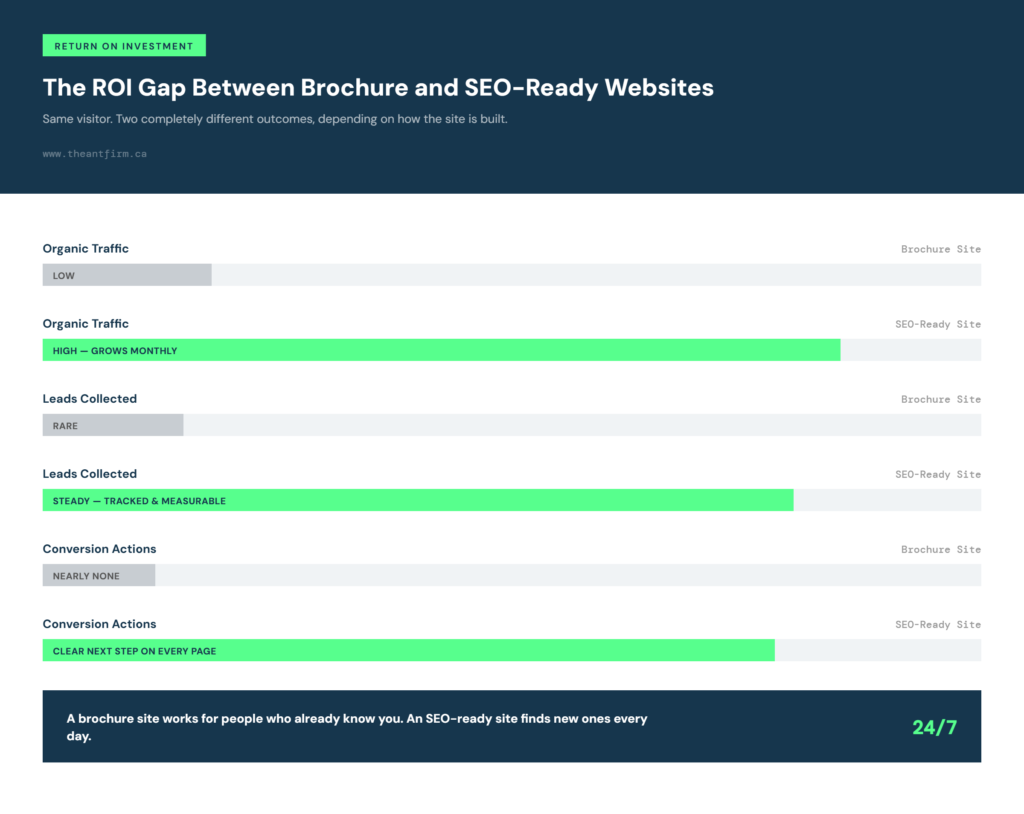Image resolution: width=1024 pixels, height=814 pixels.
Task: Click the STEADY — TRACKED & MEASURABLE bar
Action: click(x=418, y=500)
